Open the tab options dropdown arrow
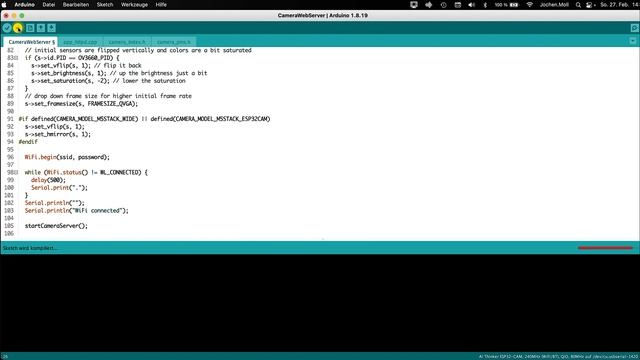The height and width of the screenshot is (360, 640). pyautogui.click(x=633, y=41)
